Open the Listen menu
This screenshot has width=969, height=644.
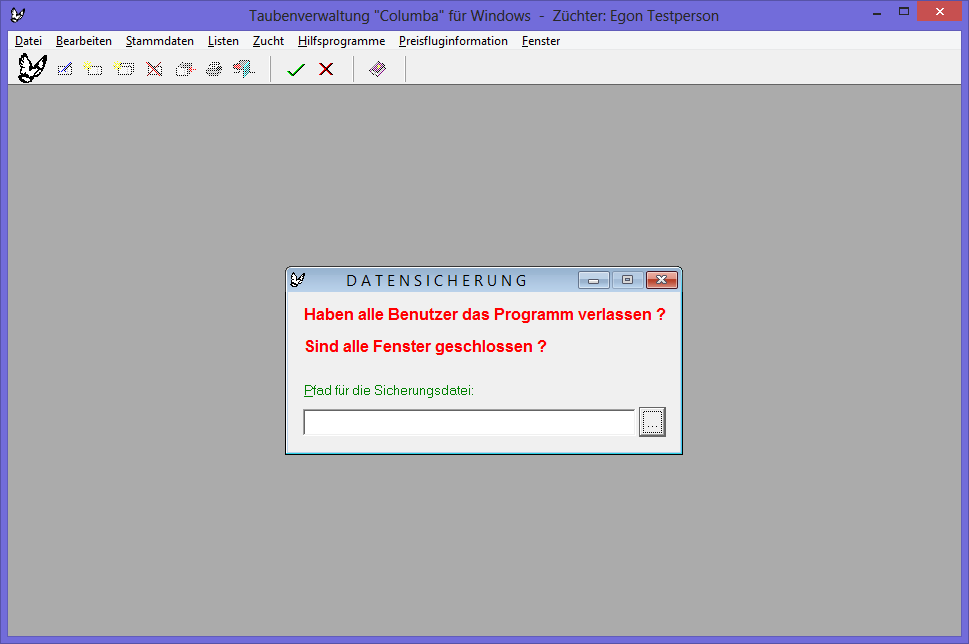coord(223,41)
